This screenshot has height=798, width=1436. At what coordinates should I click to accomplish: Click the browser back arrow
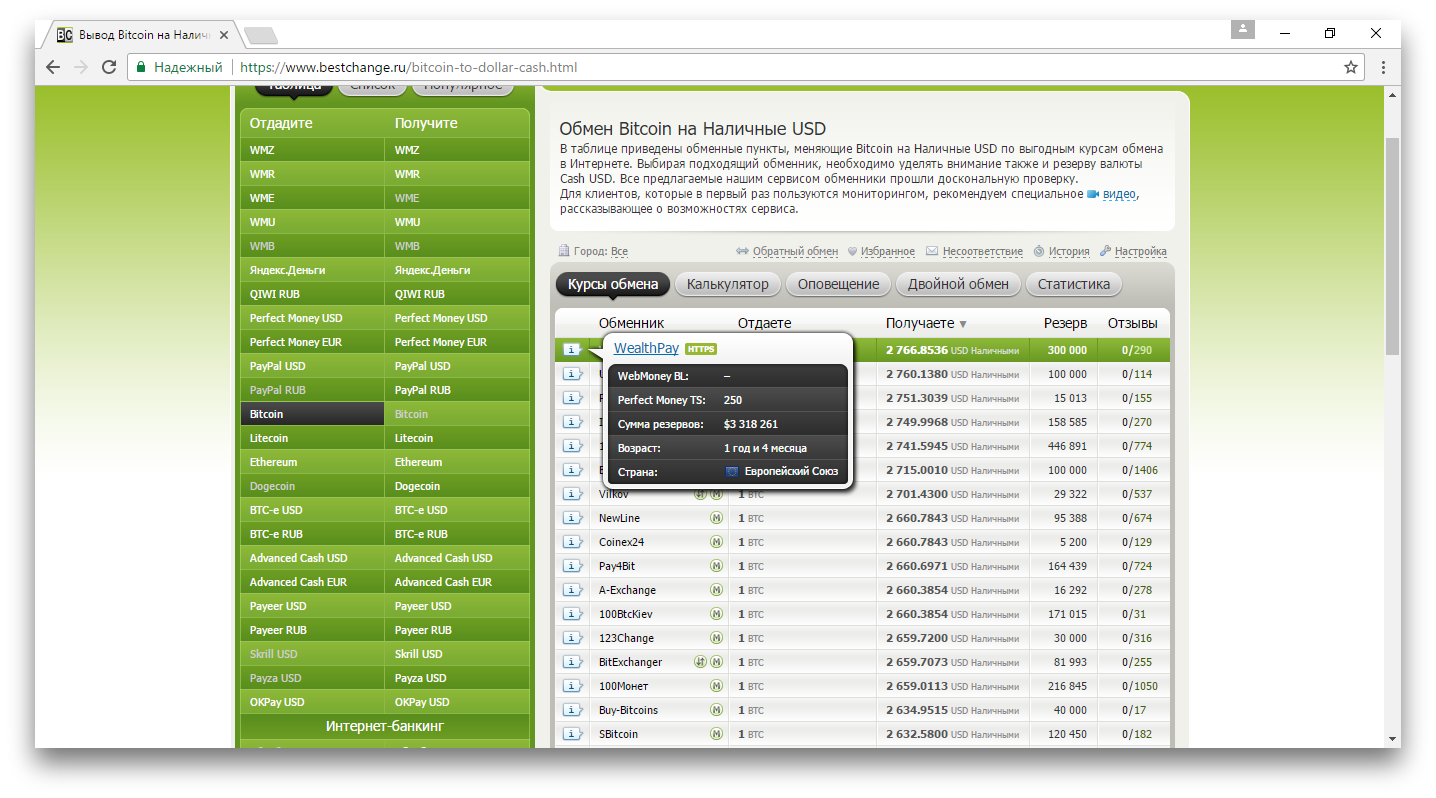pos(53,67)
